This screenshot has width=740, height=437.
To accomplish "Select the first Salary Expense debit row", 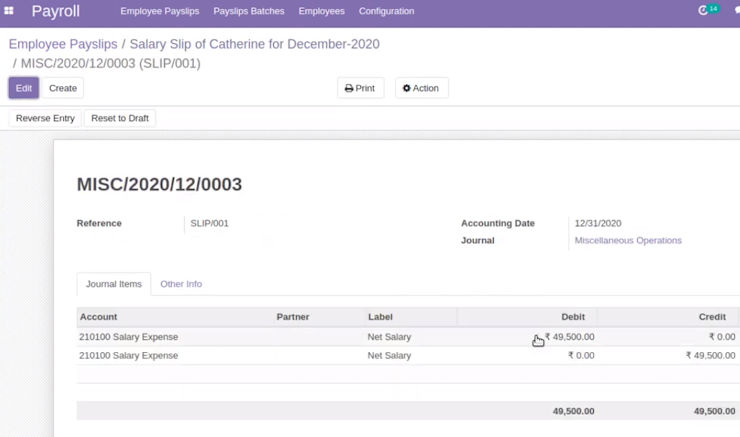I will [x=407, y=337].
